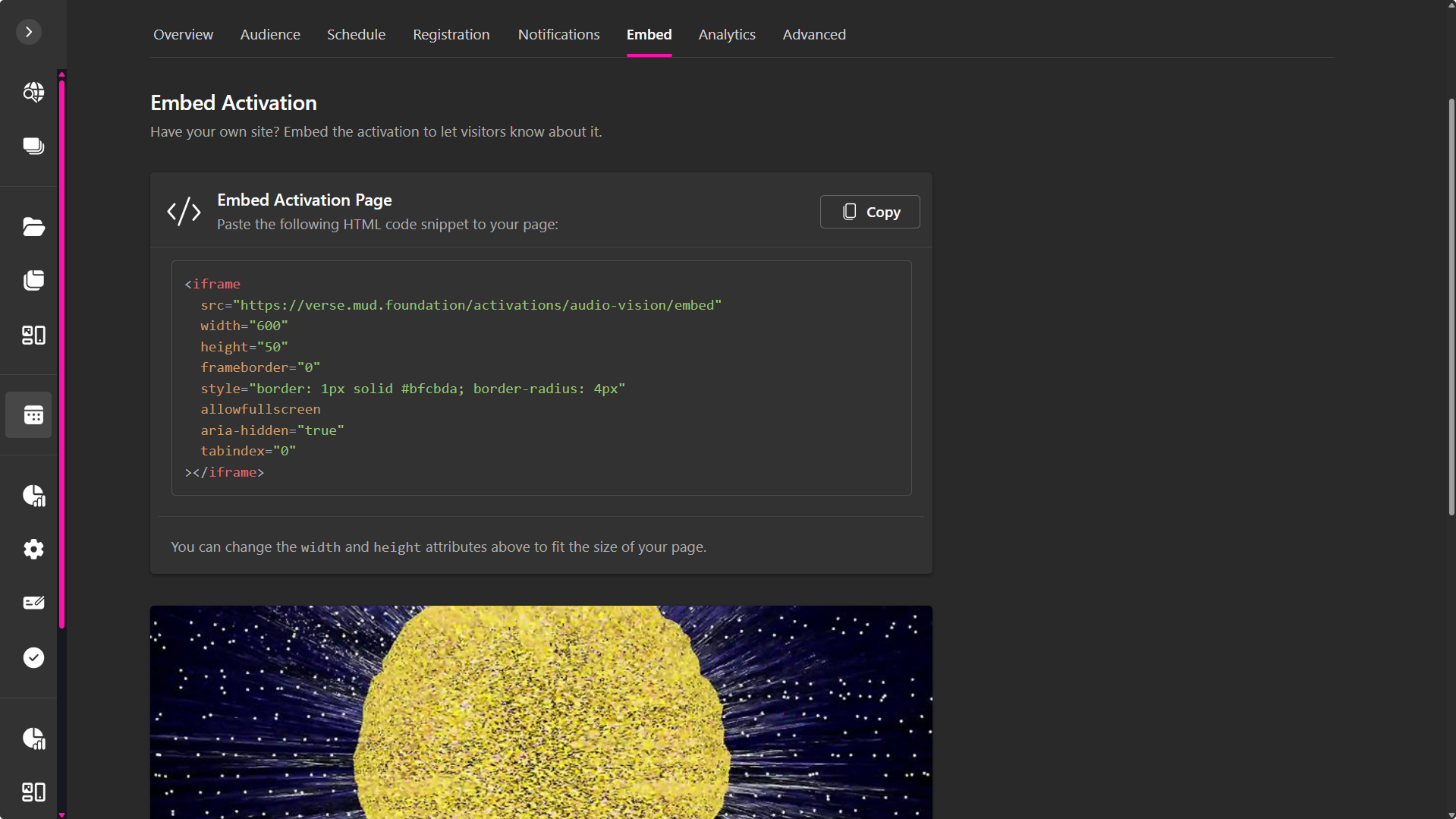Click the yellow sphere preview image
The height and width of the screenshot is (819, 1456).
541,712
